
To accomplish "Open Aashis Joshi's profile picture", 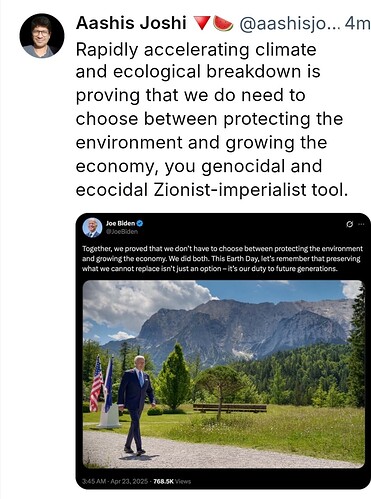I will [42, 36].
